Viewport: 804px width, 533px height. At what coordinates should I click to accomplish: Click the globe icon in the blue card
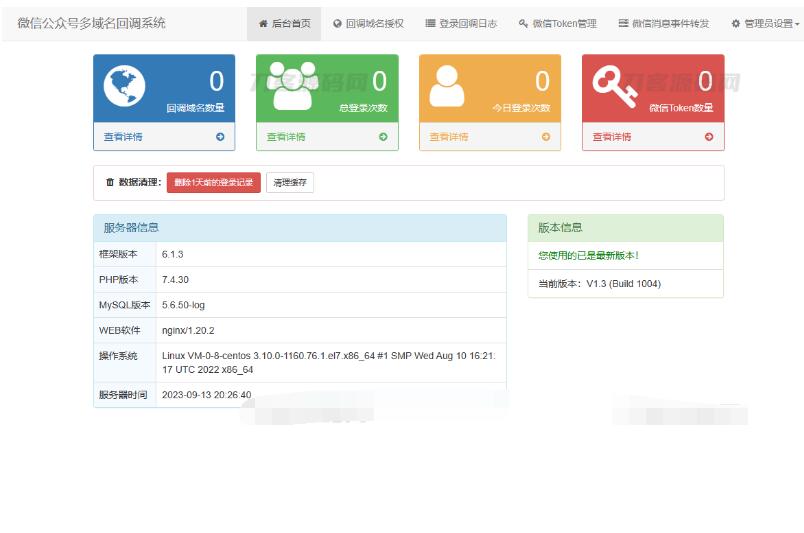(x=124, y=86)
